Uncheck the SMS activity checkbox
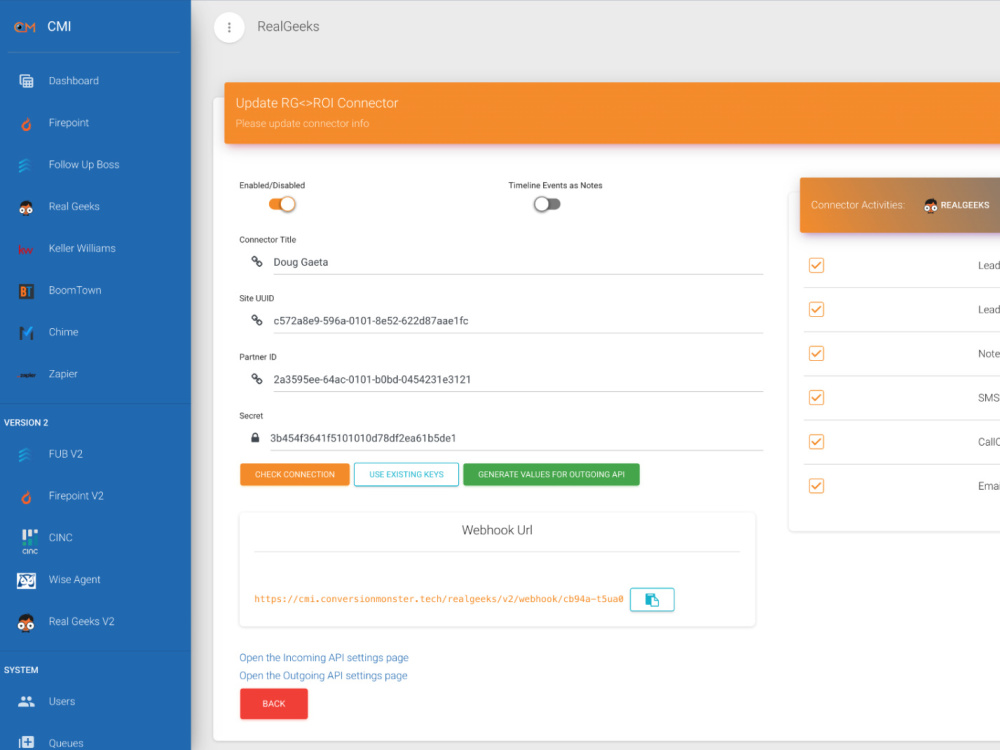1000x750 pixels. 816,397
